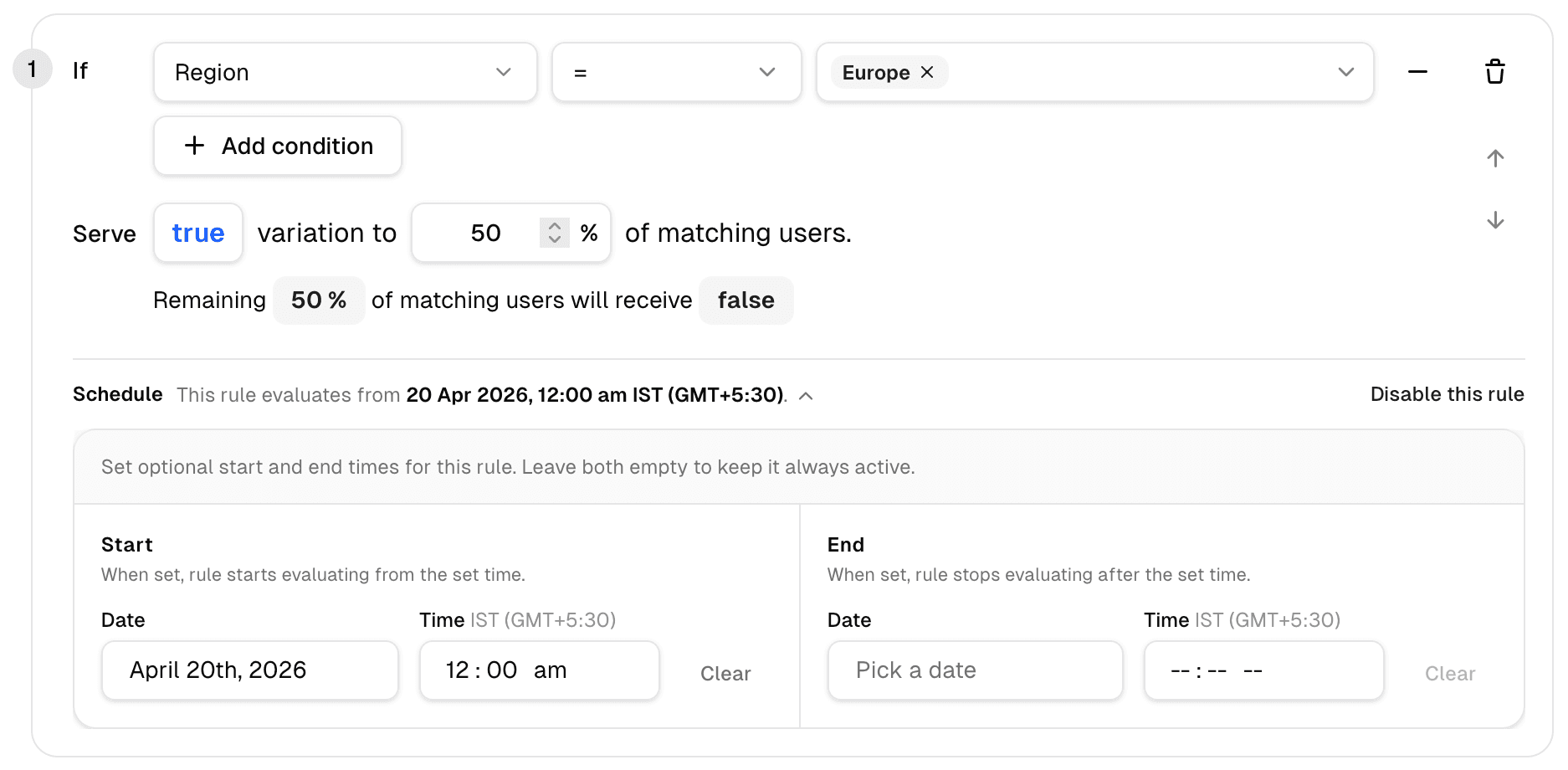
Task: Decrease the percentage with the stepper down arrow
Action: click(x=553, y=240)
